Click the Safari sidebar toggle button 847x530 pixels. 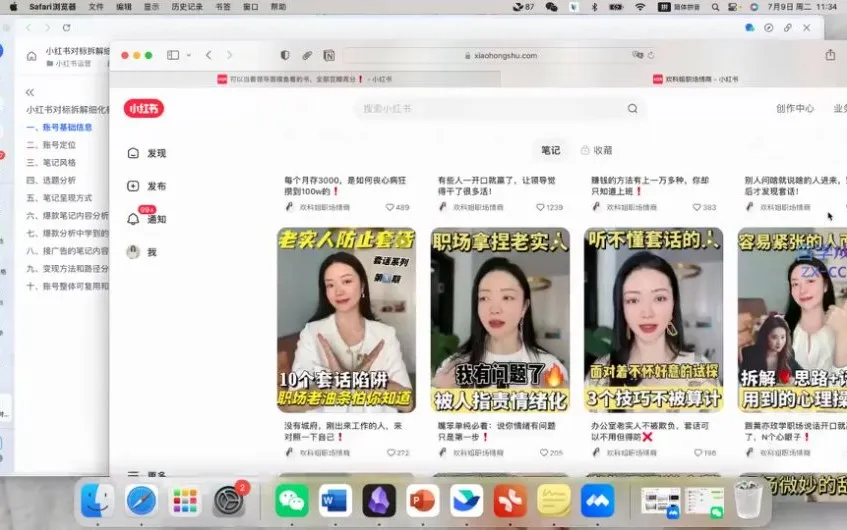(x=172, y=55)
